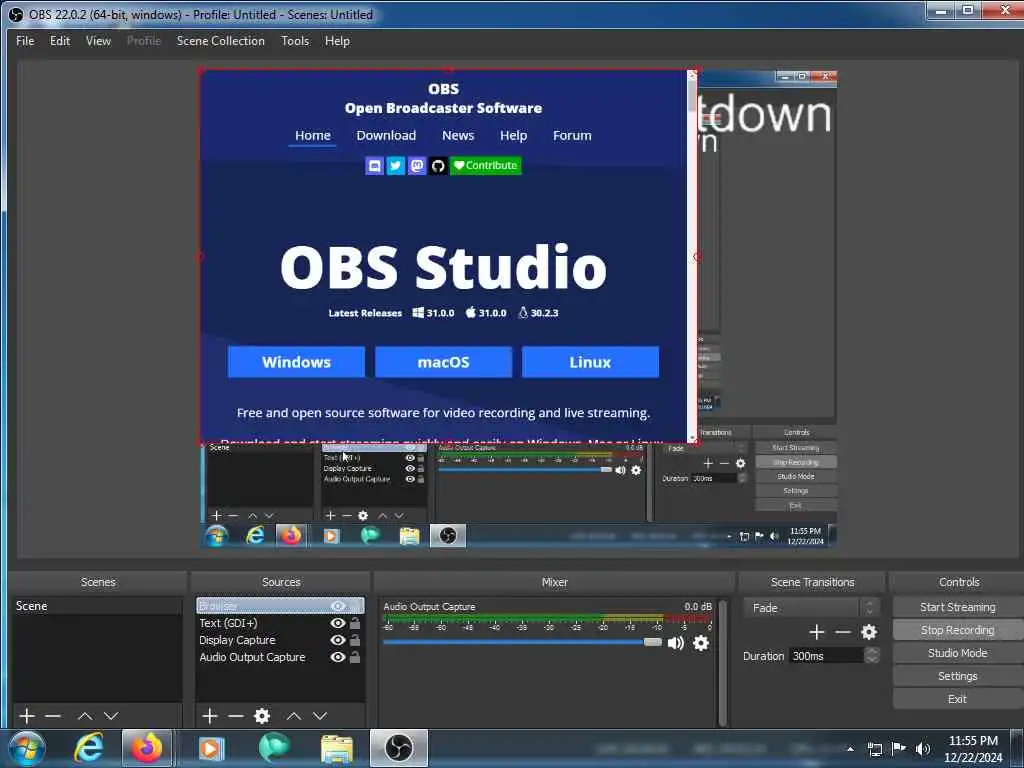
Task: Open Settings from Controls panel
Action: (x=957, y=676)
